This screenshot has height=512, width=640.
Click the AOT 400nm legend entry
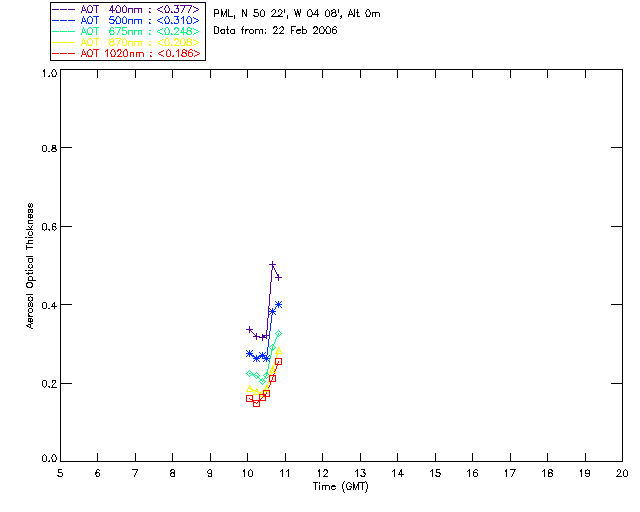(126, 9)
